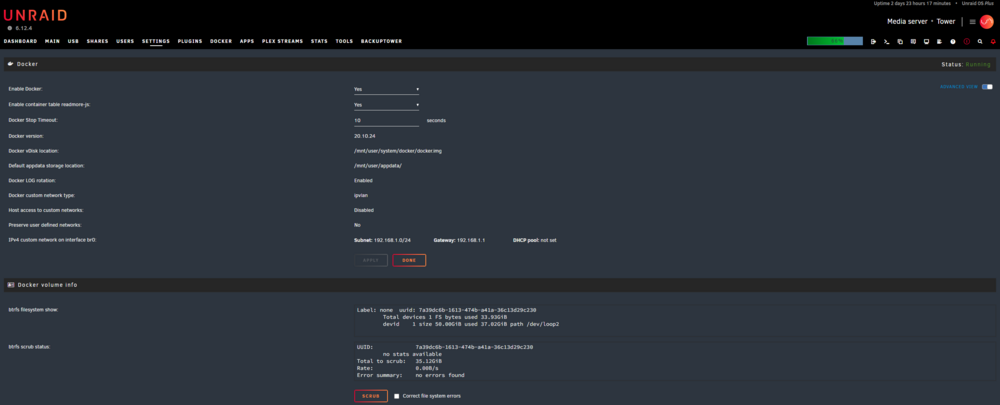The image size is (1000, 405).
Task: Open the hamburger menu next to Tower
Action: [x=972, y=22]
